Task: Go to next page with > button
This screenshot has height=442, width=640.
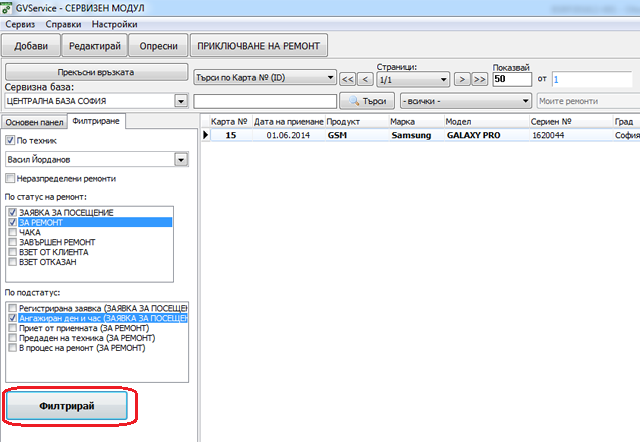Action: click(x=462, y=79)
